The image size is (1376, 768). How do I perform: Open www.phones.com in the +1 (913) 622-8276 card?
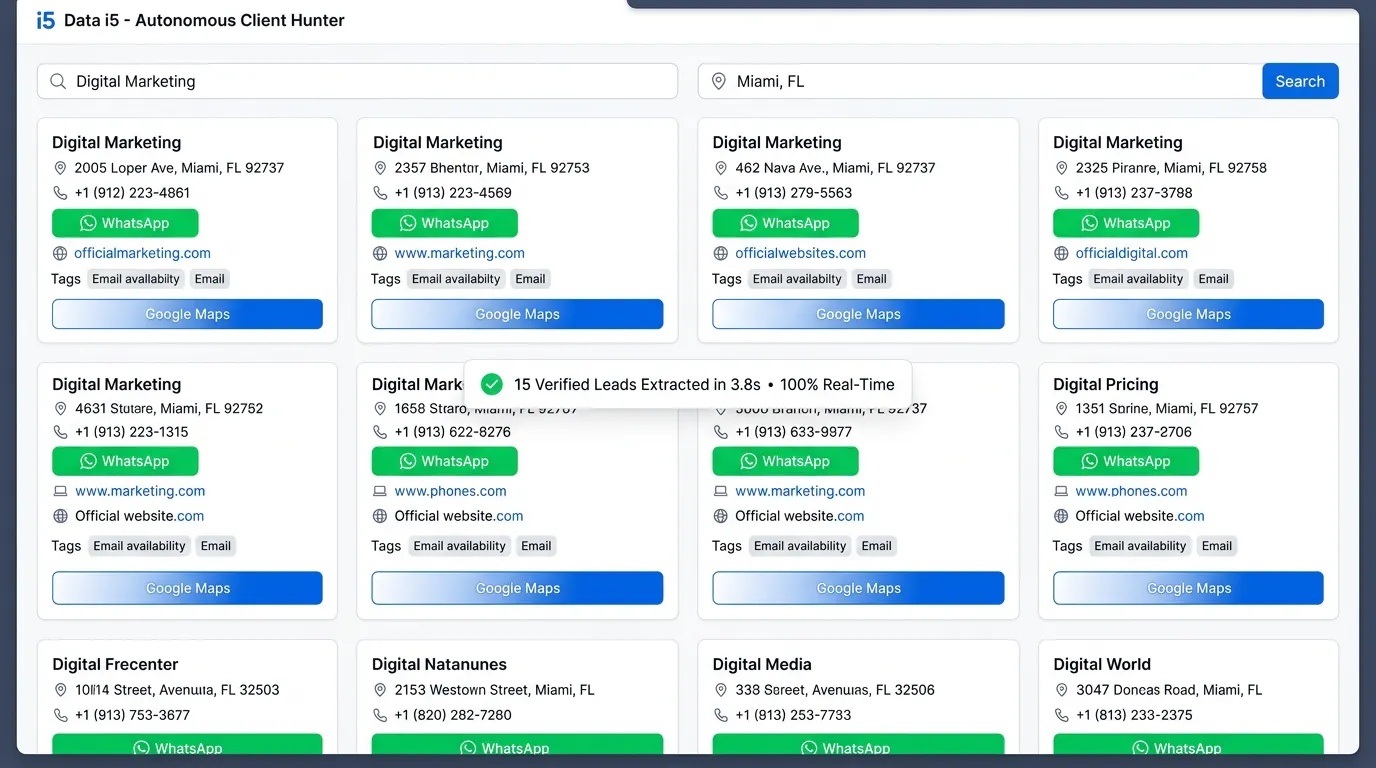pos(450,491)
